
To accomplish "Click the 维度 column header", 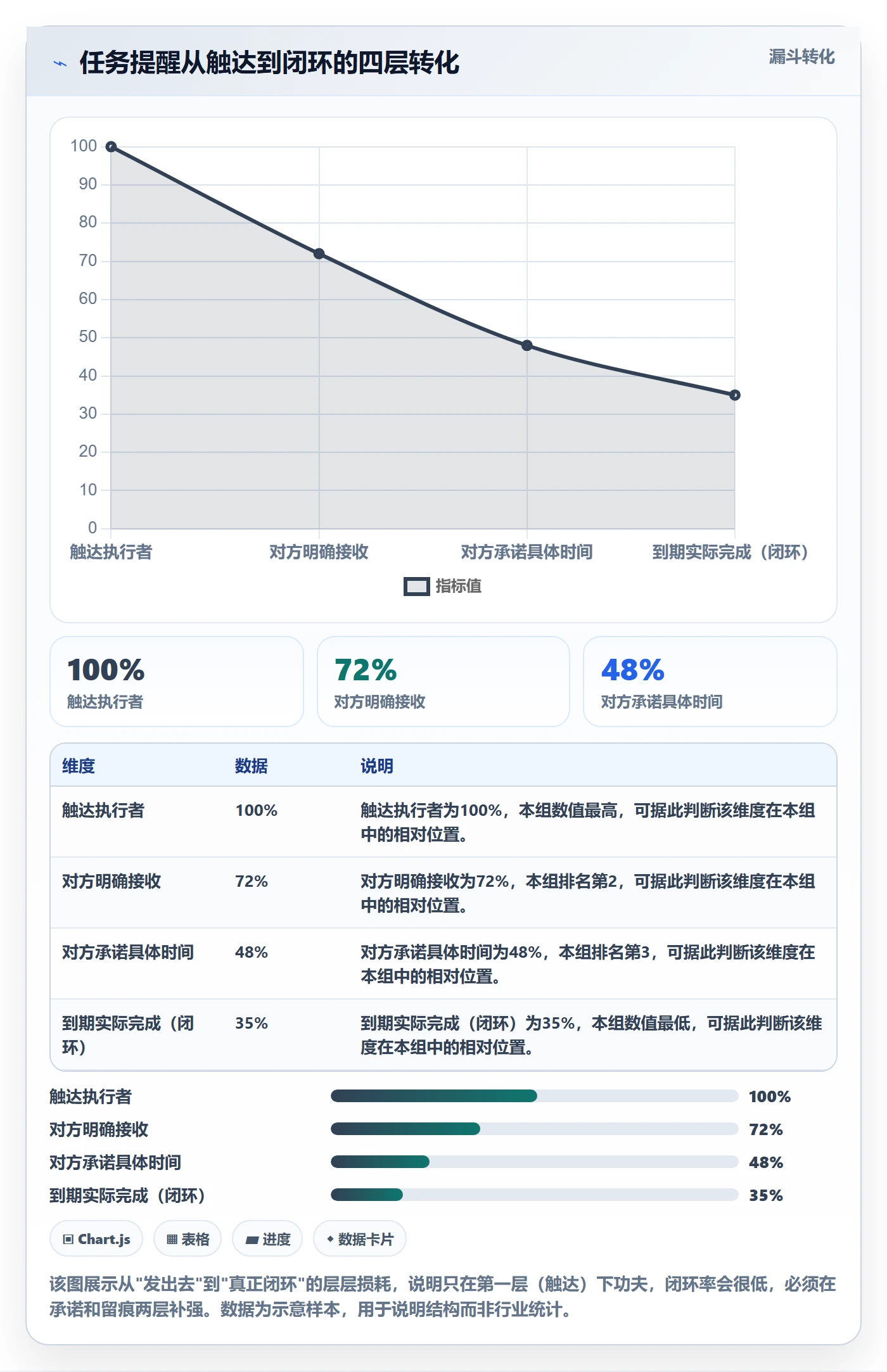I will pyautogui.click(x=79, y=766).
